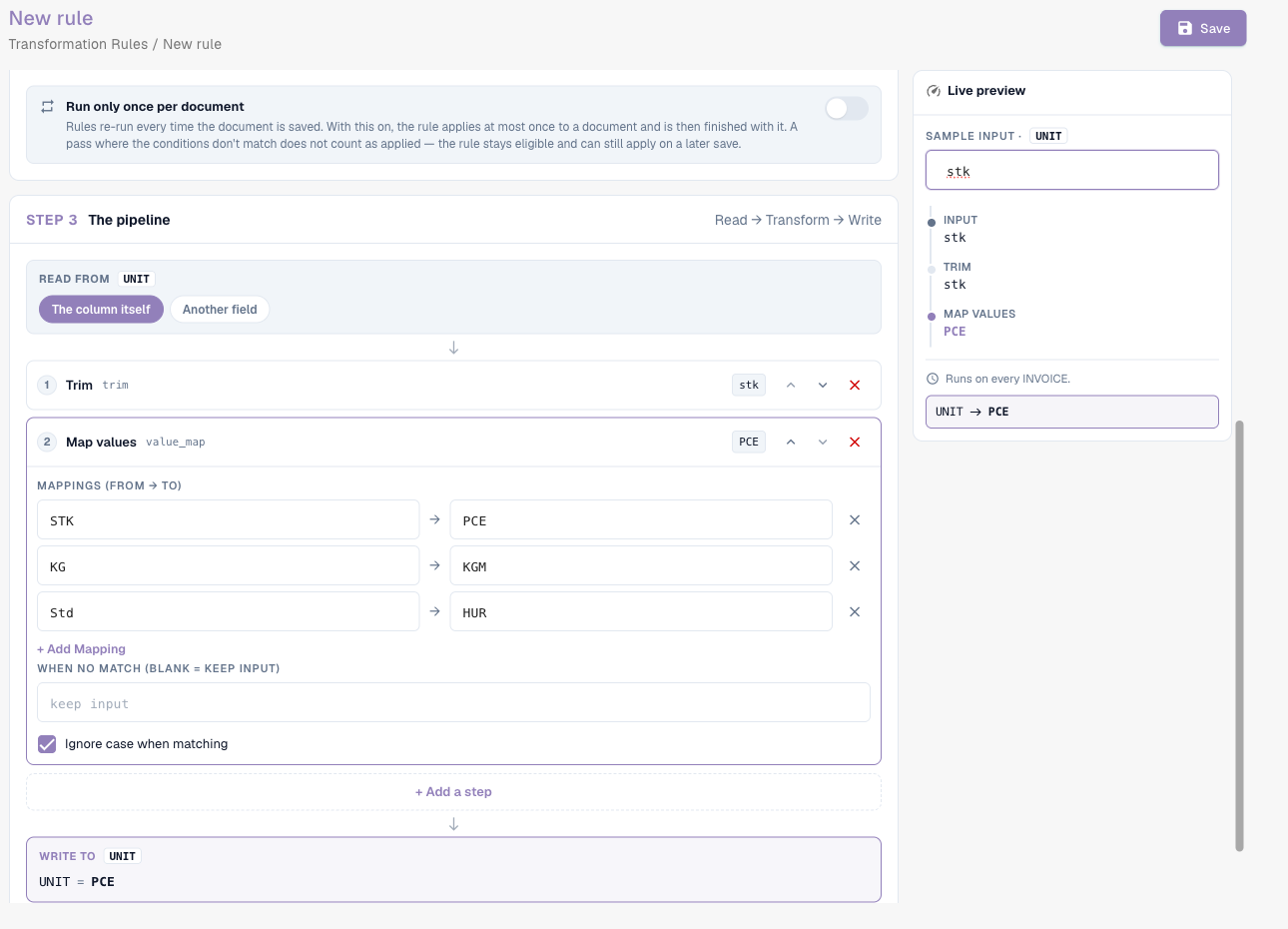Click the PCE value under MAP VALUES preview
Screen dimensions: 1288x929
coord(955,332)
